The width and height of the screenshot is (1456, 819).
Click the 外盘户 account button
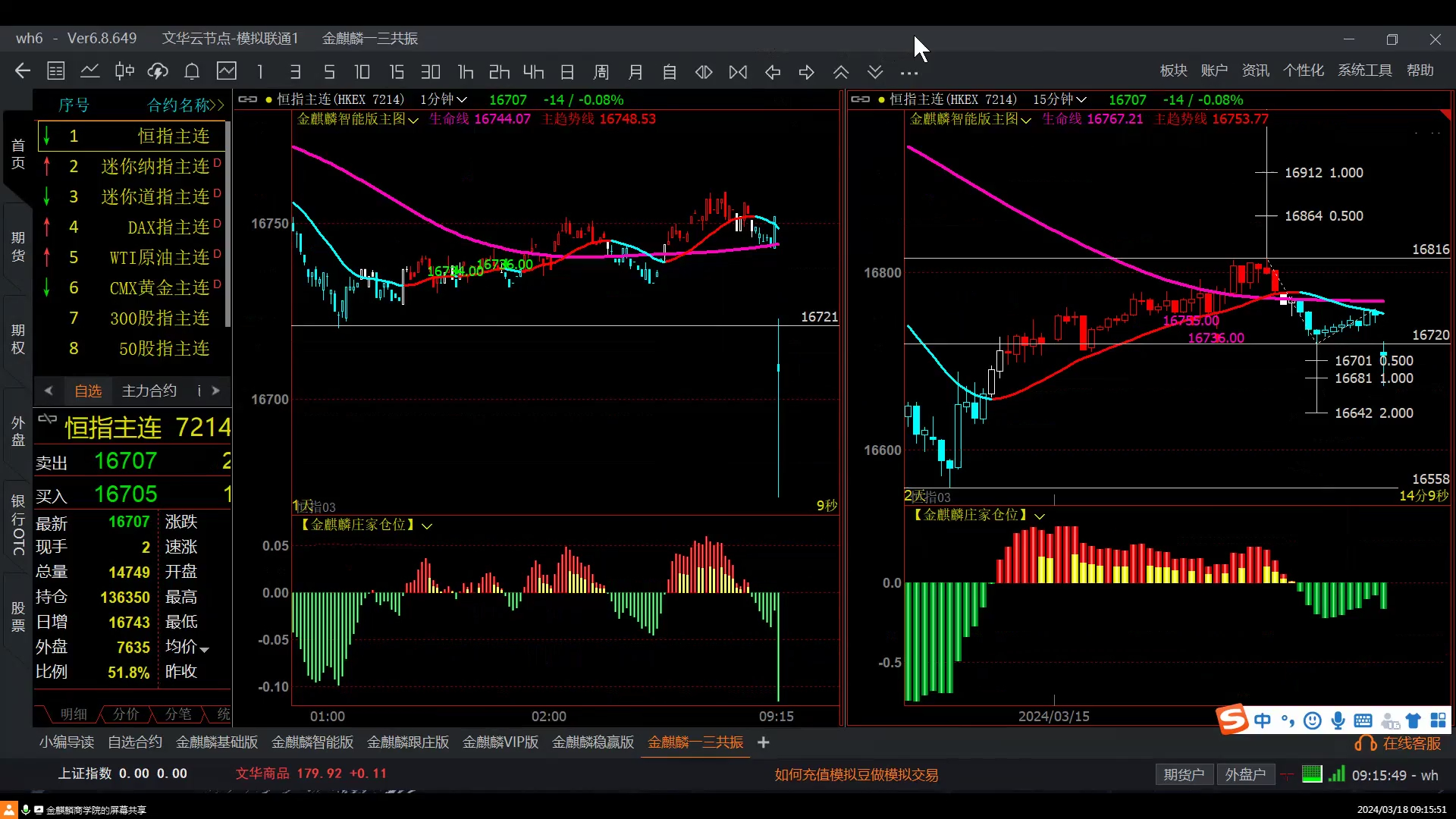tap(1246, 774)
